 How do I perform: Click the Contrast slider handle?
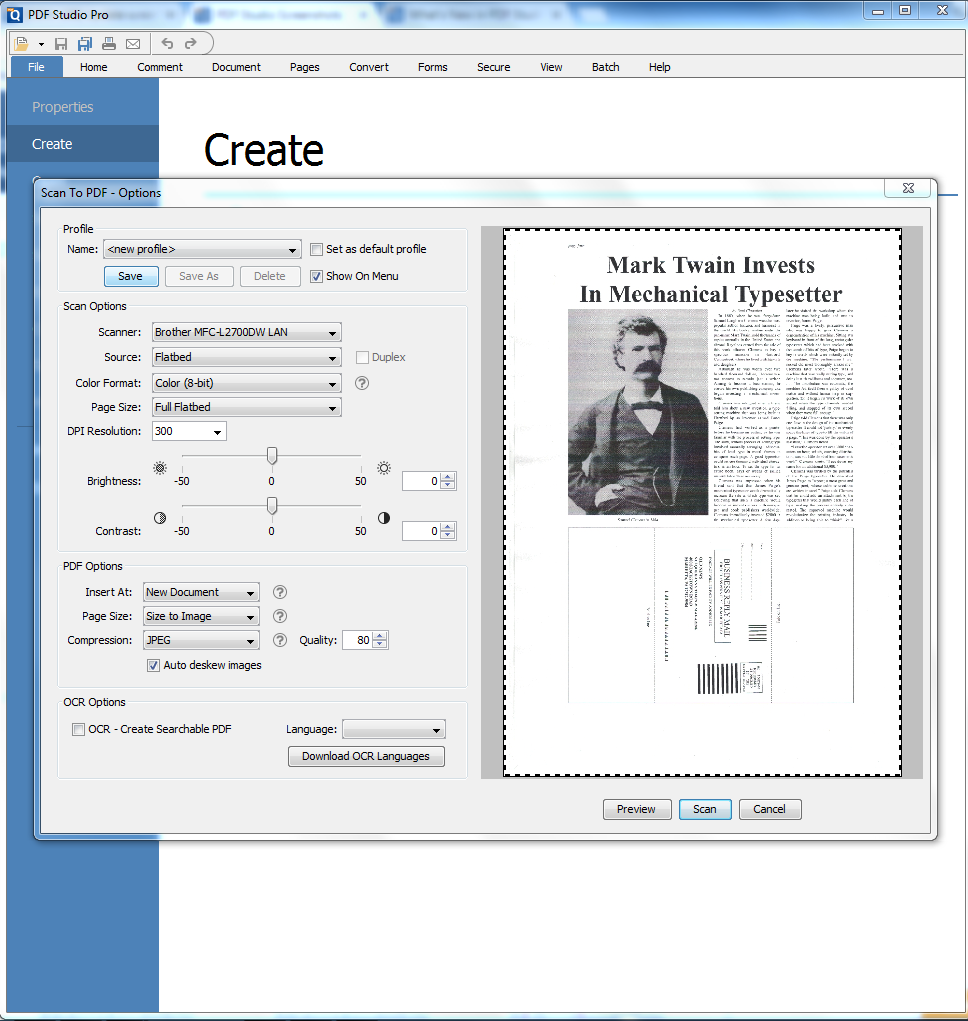coord(272,506)
